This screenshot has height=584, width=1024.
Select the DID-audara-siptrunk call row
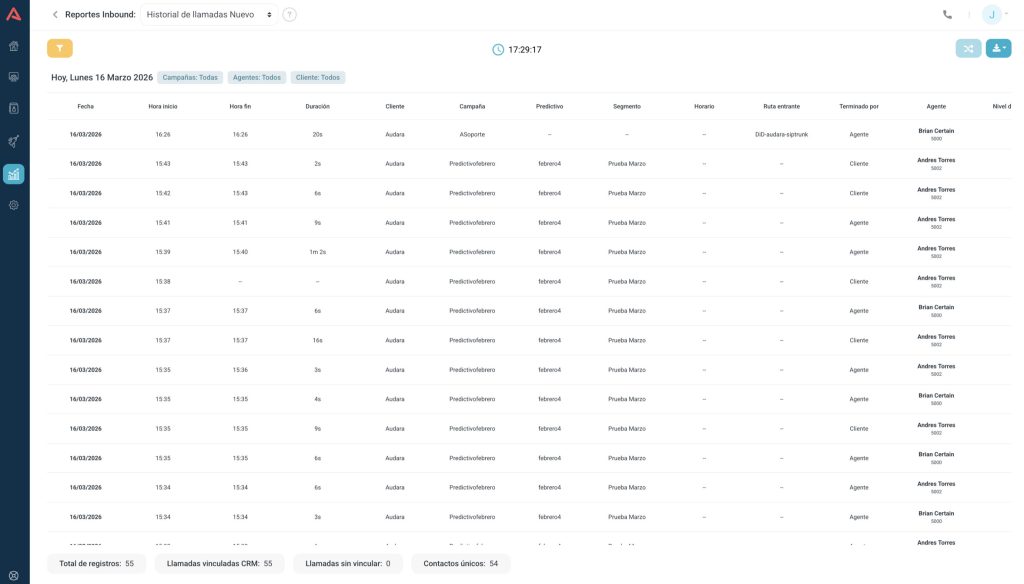click(x=781, y=134)
